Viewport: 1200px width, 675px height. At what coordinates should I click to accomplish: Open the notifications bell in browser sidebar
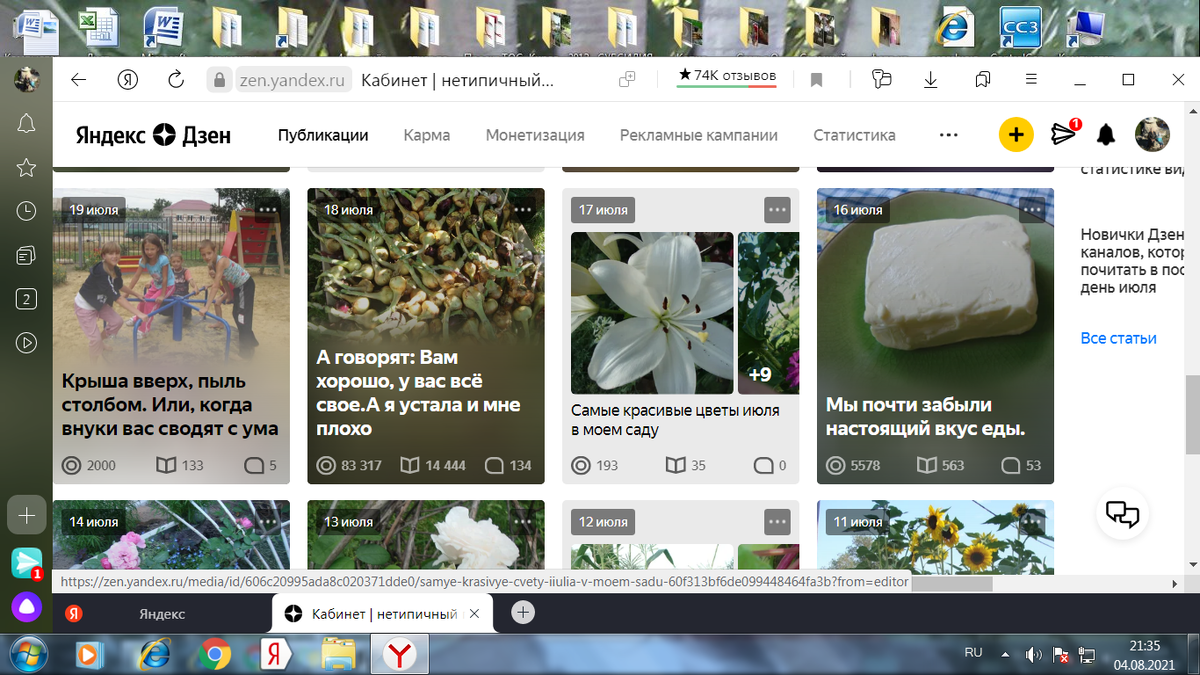27,124
